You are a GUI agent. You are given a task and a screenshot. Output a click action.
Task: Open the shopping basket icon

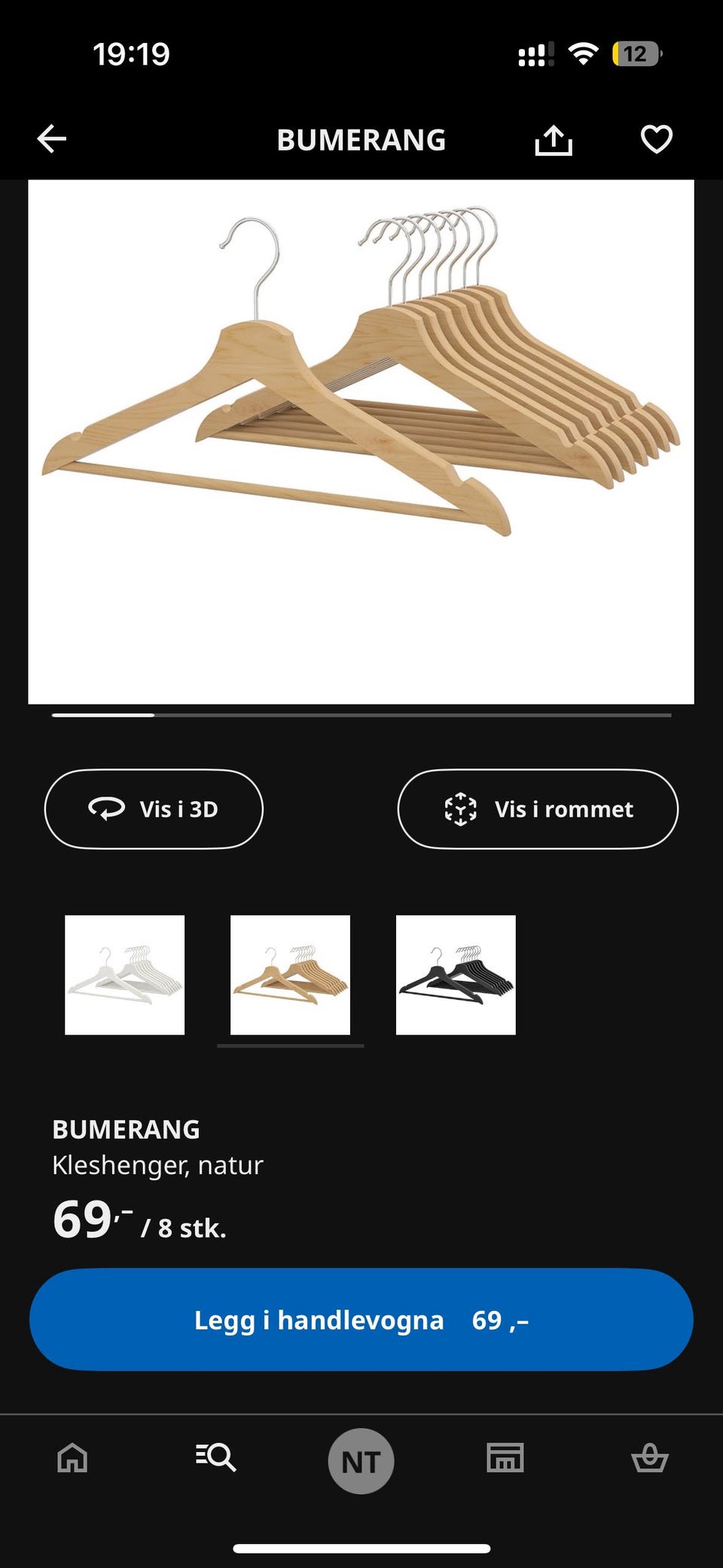pos(649,1457)
